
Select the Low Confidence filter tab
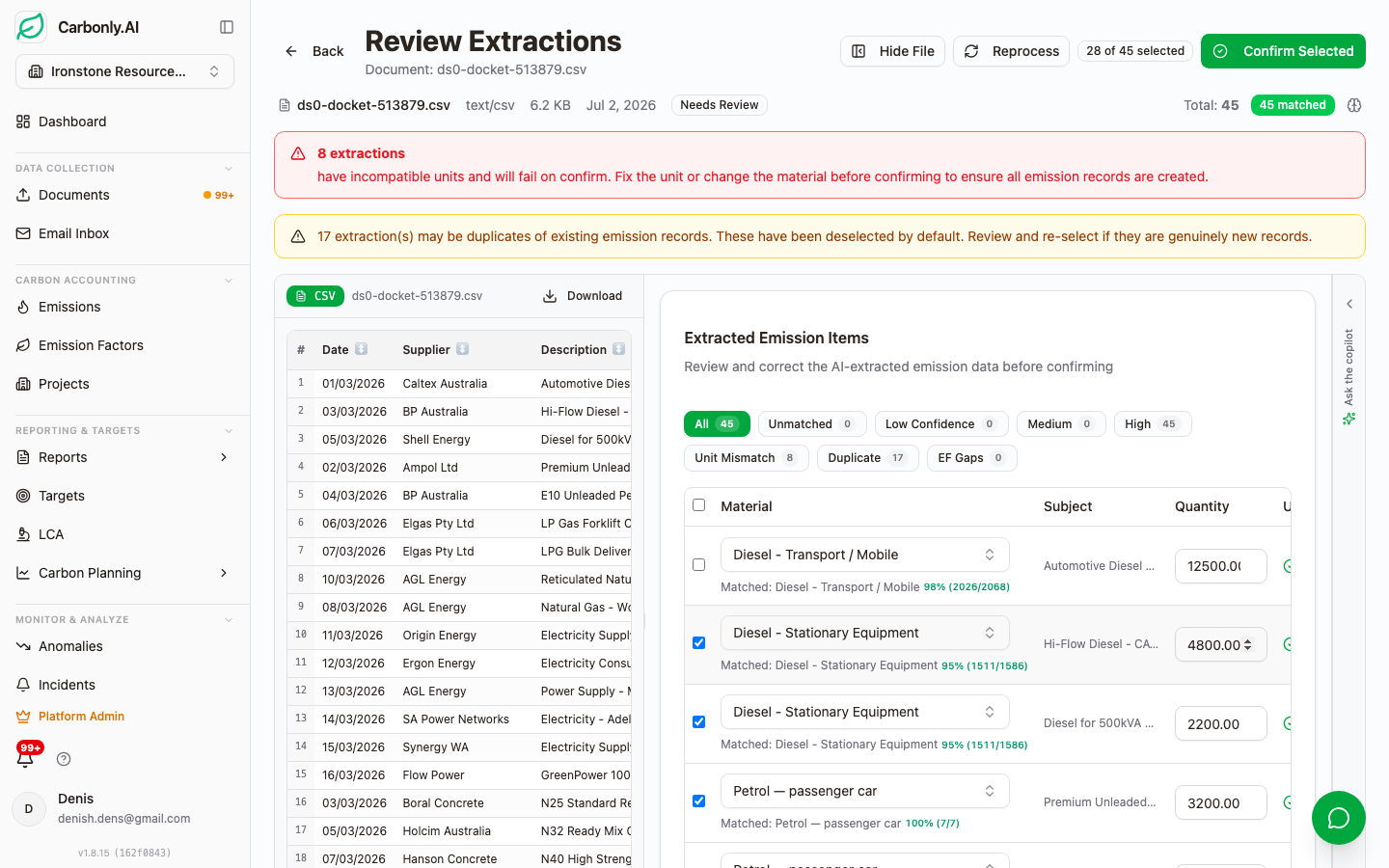pos(941,424)
